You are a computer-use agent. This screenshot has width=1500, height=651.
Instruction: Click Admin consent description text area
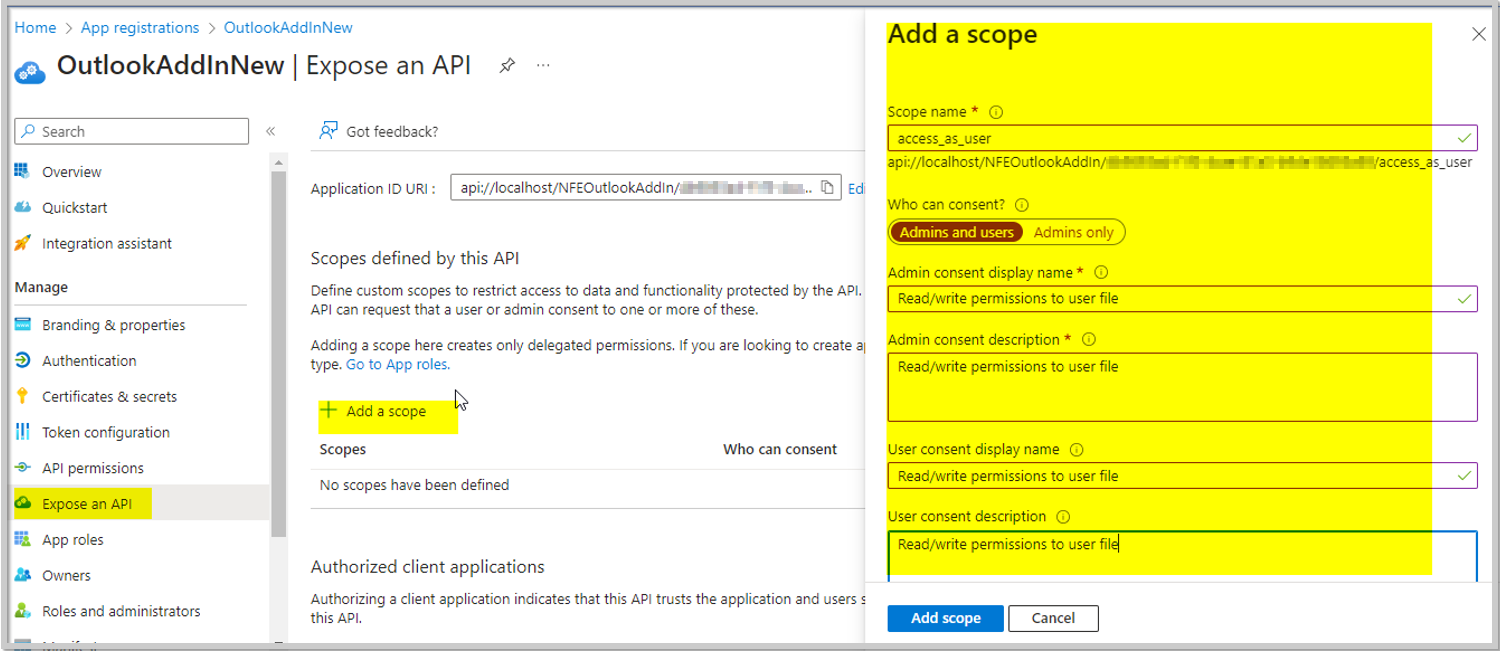(1182, 387)
